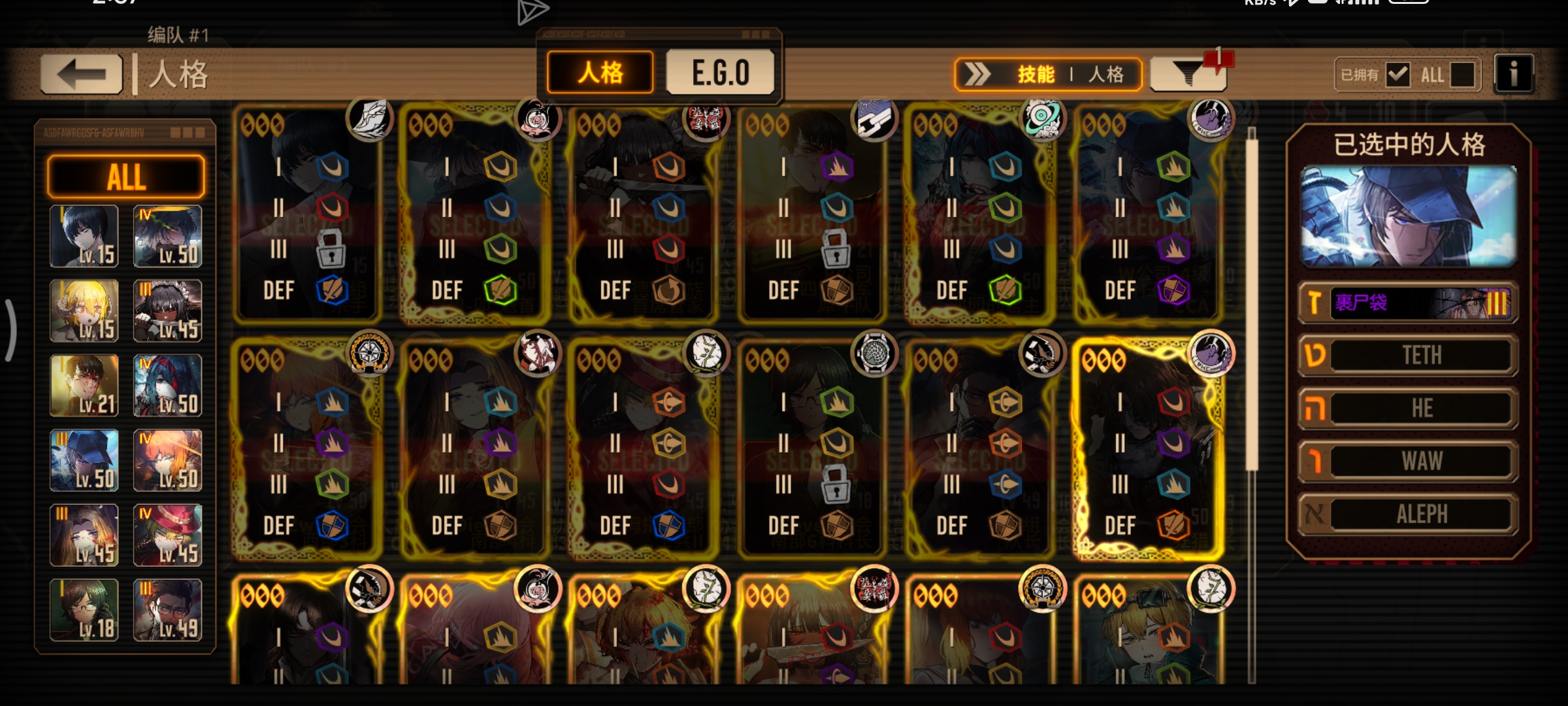Open the filter funnel icon
Viewport: 1568px width, 706px height.
click(1188, 73)
